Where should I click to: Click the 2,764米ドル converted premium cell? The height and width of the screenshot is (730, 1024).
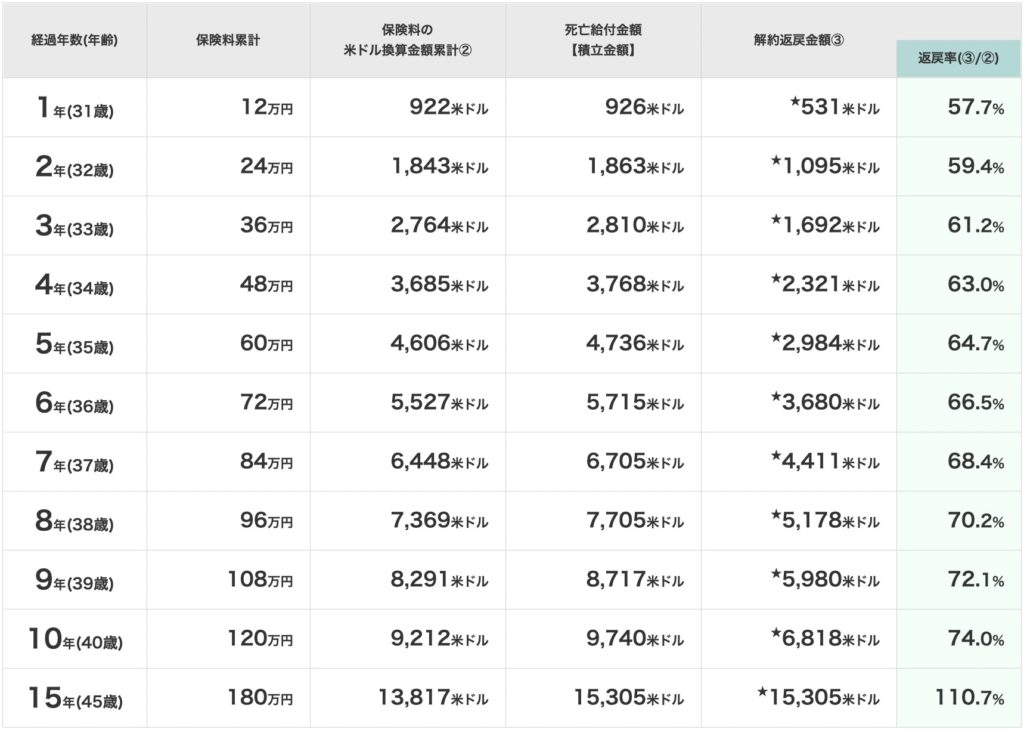(439, 226)
